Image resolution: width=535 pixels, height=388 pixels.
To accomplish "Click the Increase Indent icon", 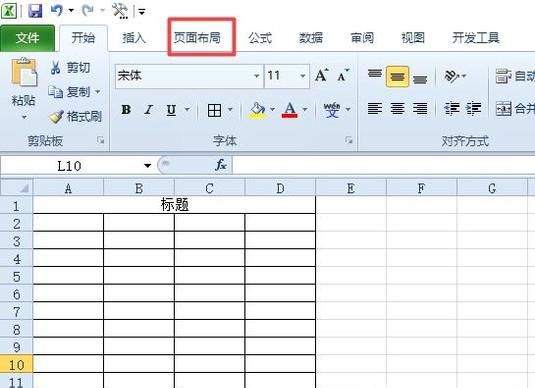I will point(474,109).
